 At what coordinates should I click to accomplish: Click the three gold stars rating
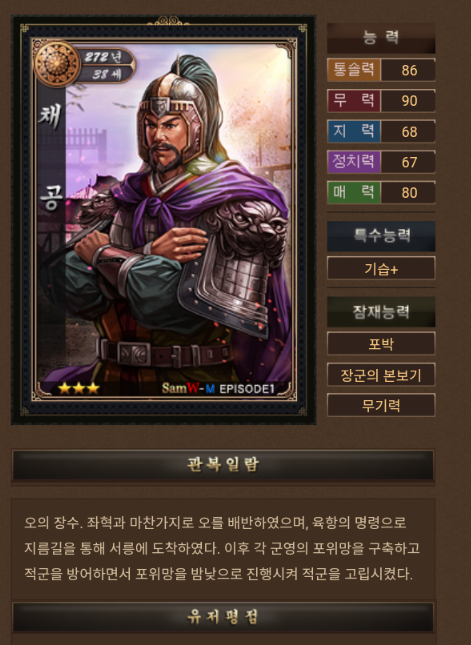point(79,388)
